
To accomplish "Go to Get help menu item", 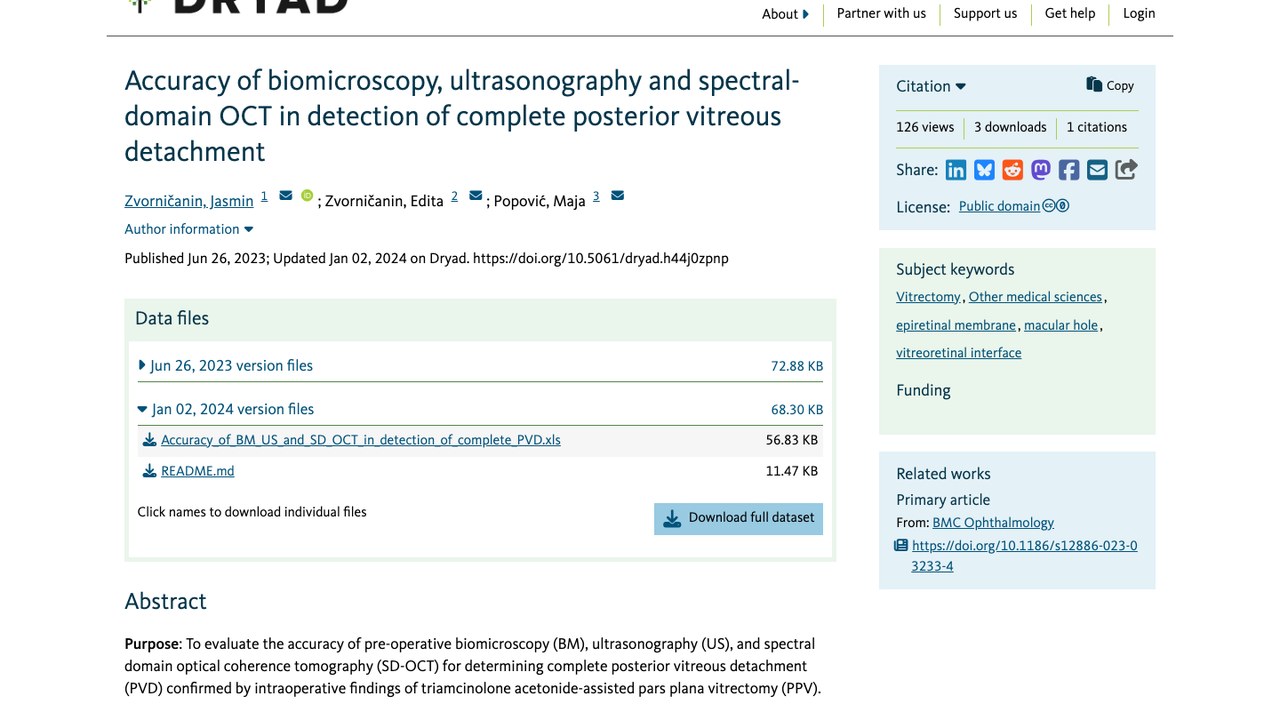I will [1070, 13].
